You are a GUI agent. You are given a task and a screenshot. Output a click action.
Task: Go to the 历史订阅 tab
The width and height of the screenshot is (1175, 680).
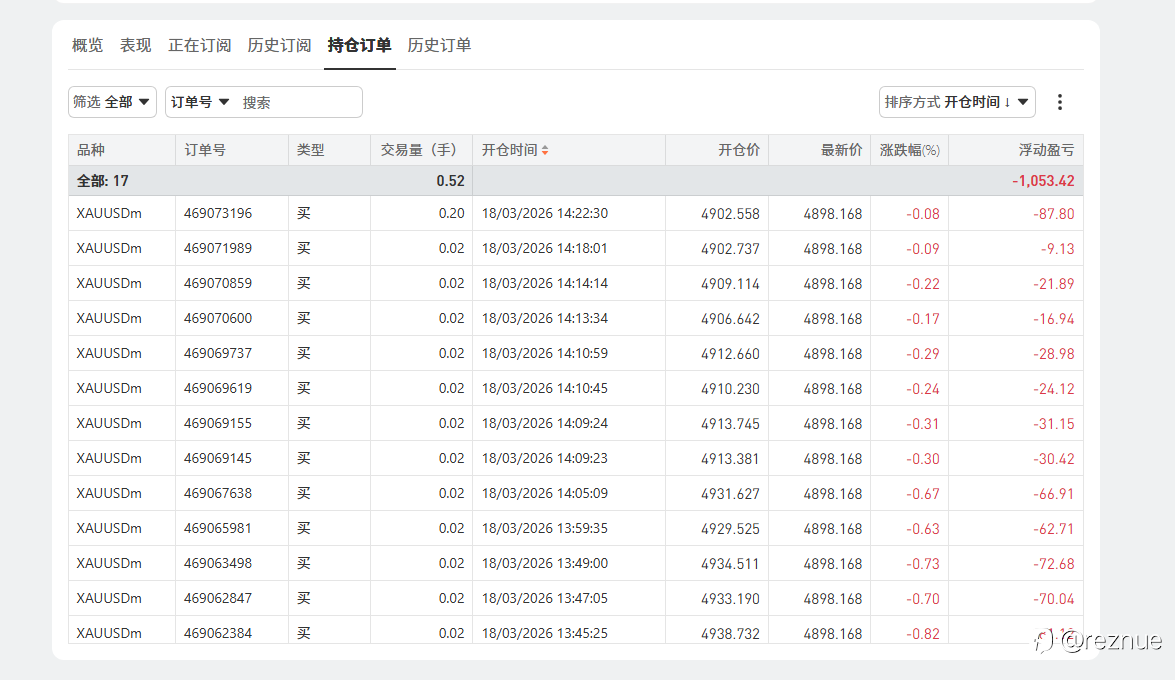tap(279, 46)
